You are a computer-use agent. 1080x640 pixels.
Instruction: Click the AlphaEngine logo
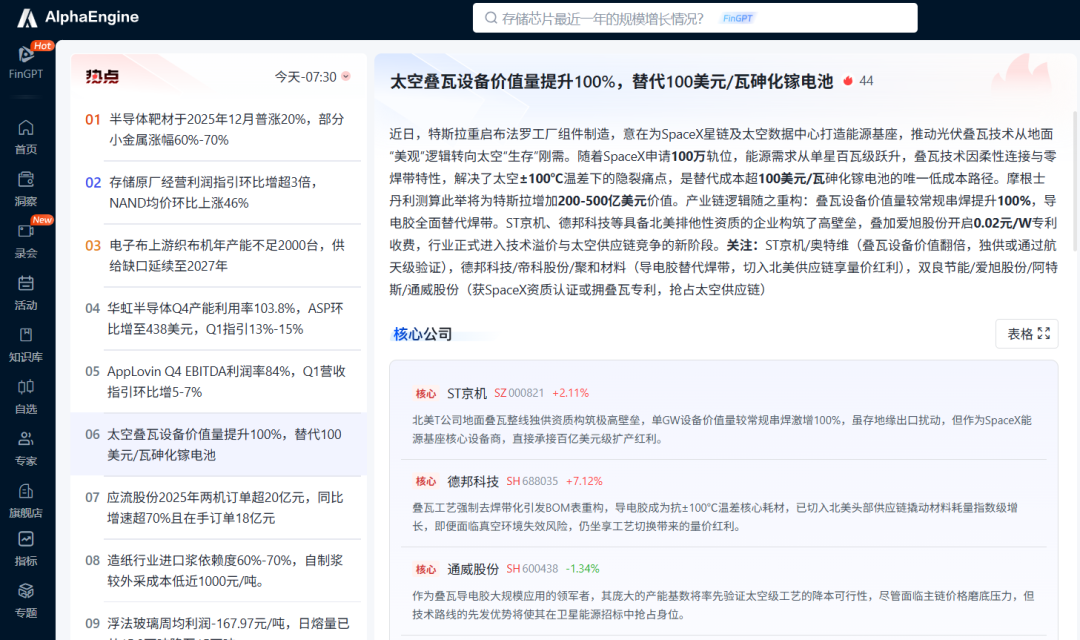pyautogui.click(x=78, y=17)
